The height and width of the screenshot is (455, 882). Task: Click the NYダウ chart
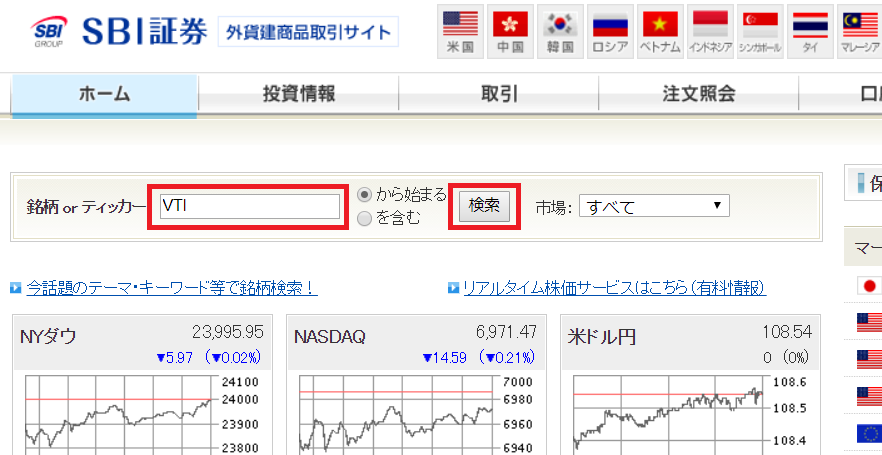click(142, 413)
